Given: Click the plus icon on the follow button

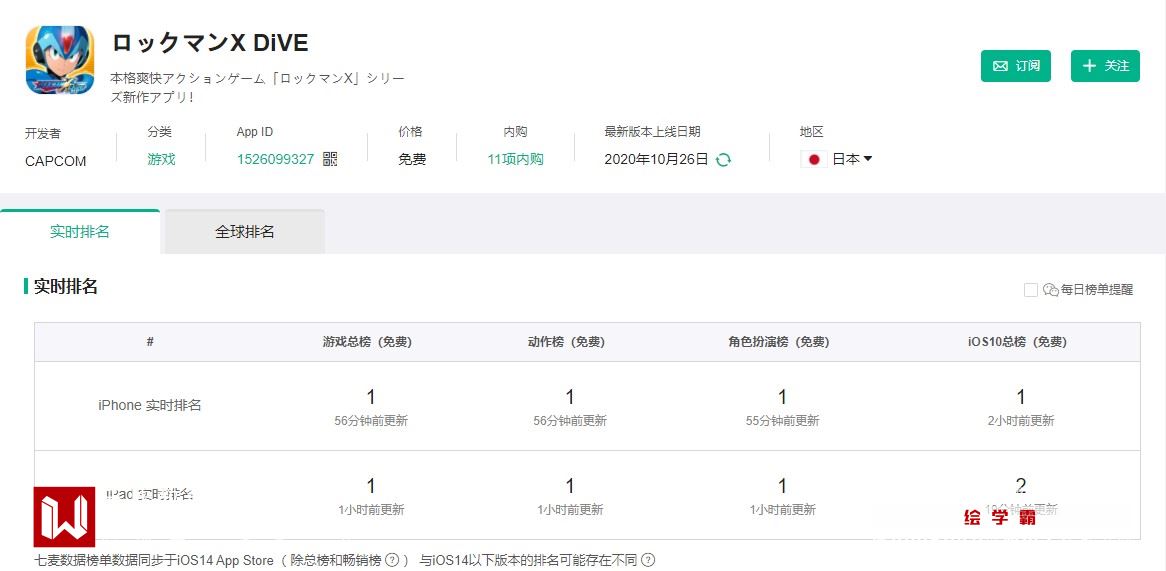Looking at the screenshot, I should click(x=1090, y=66).
